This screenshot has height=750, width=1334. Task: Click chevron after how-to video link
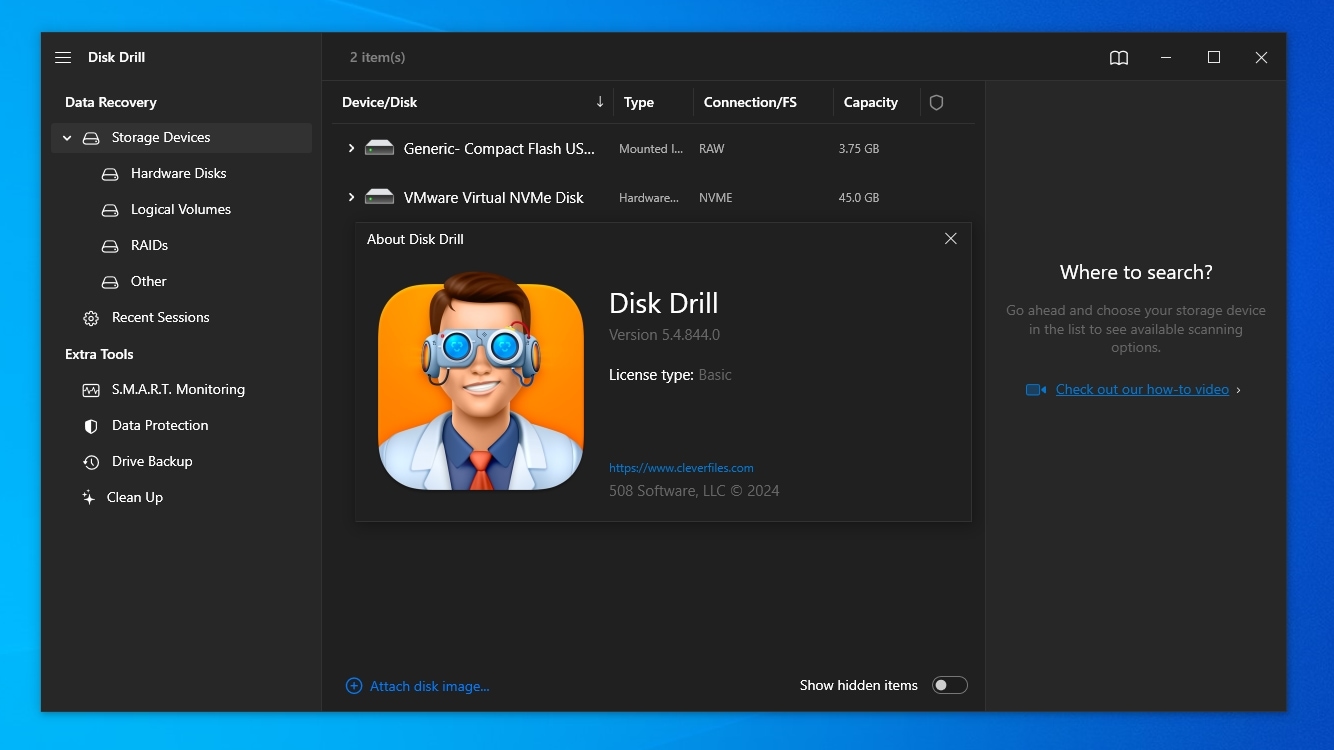coord(1239,390)
